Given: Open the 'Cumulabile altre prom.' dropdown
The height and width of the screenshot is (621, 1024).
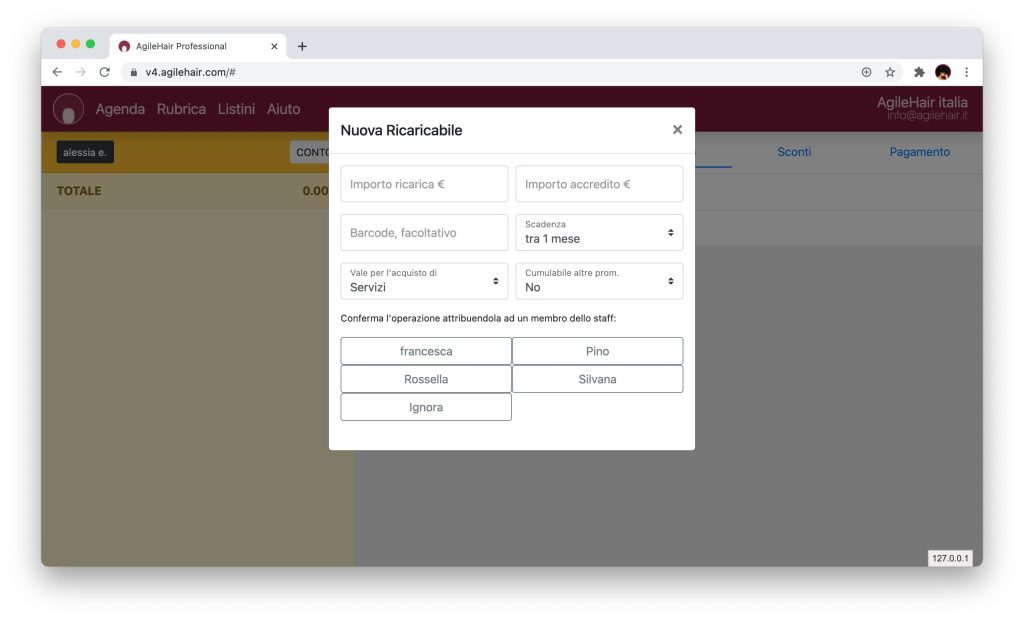Looking at the screenshot, I should point(599,281).
